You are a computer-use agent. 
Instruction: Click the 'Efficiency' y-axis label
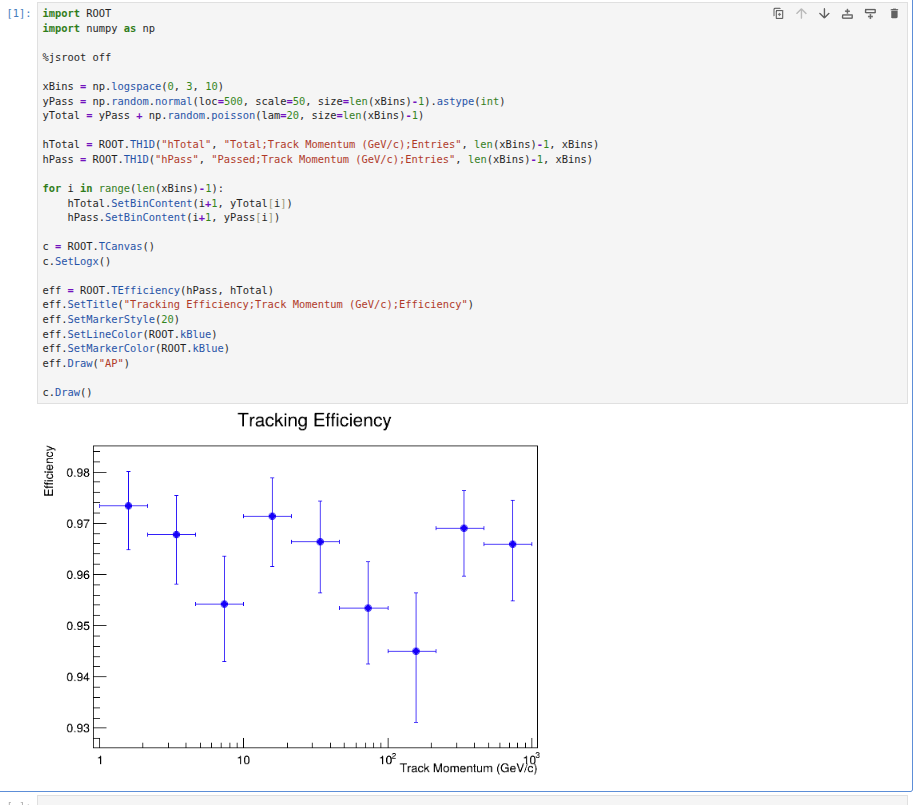[49, 471]
